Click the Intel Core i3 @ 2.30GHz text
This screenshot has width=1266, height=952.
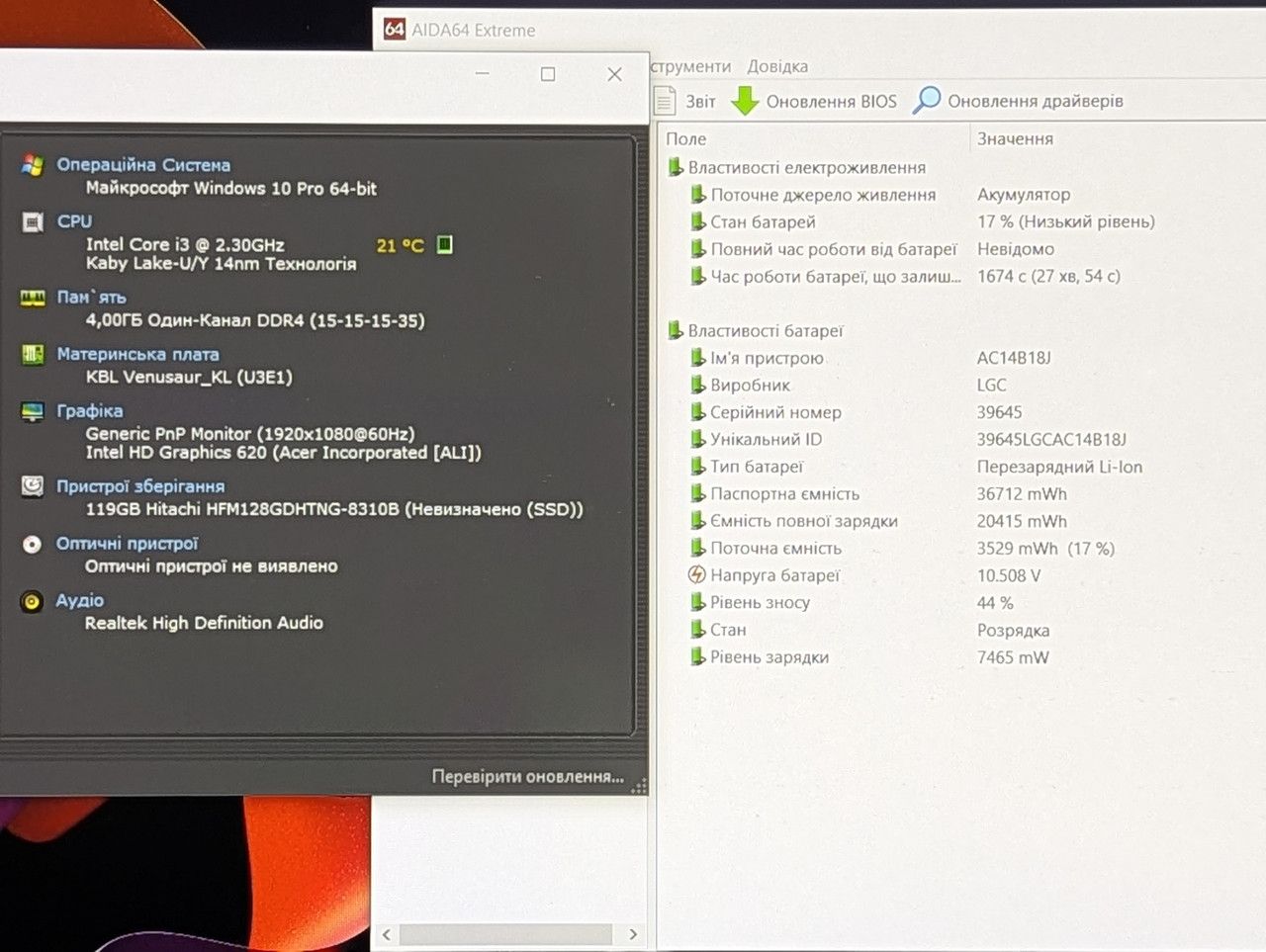[x=185, y=244]
